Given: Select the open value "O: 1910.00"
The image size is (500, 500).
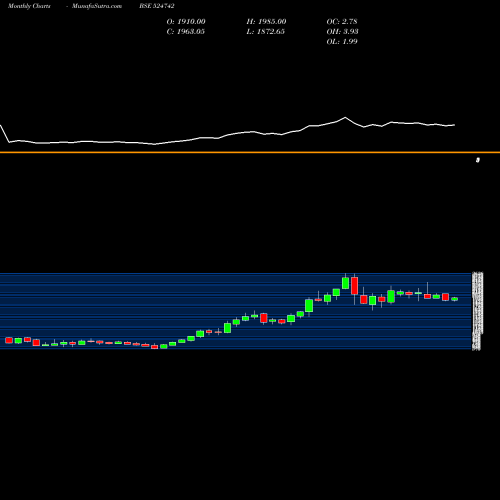Looking at the screenshot, I should coord(186,22).
